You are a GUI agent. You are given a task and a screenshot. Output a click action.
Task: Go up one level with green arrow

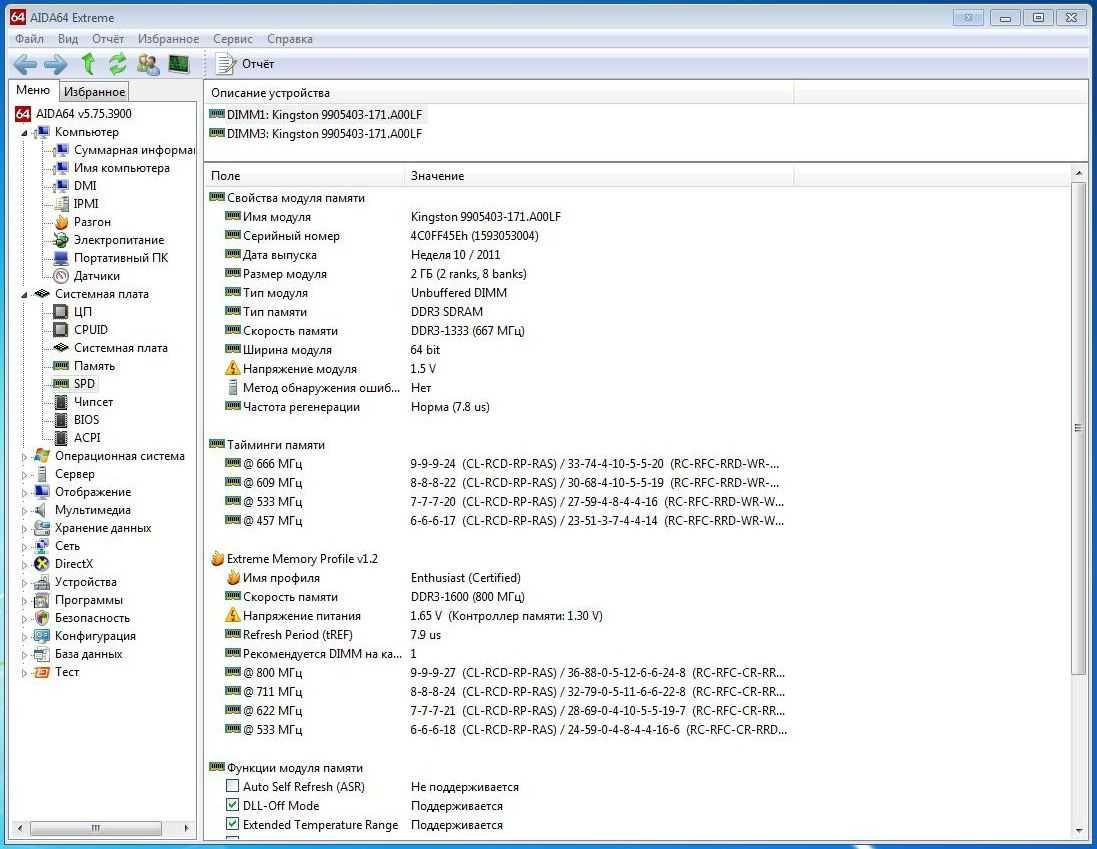88,64
